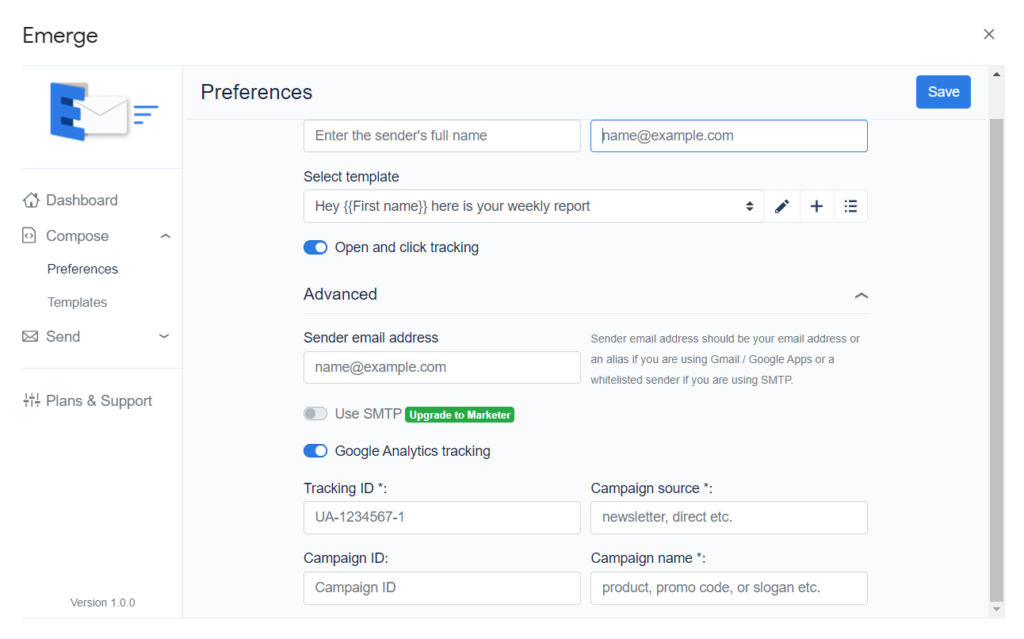Open the template list icon
The width and height of the screenshot is (1024, 639).
point(850,206)
